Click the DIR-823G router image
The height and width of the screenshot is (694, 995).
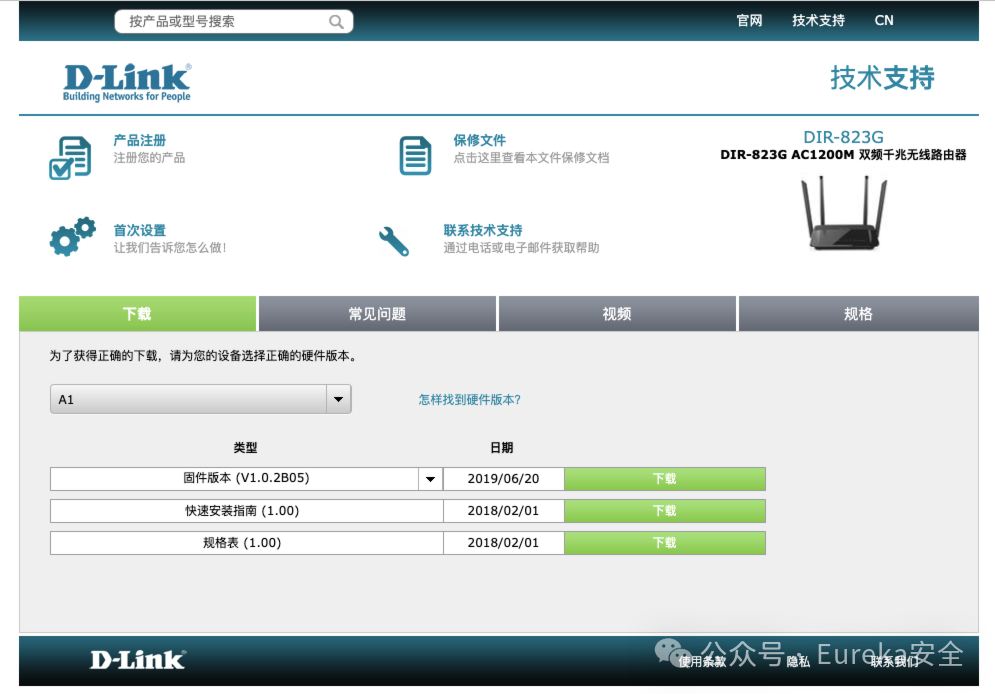pos(844,213)
